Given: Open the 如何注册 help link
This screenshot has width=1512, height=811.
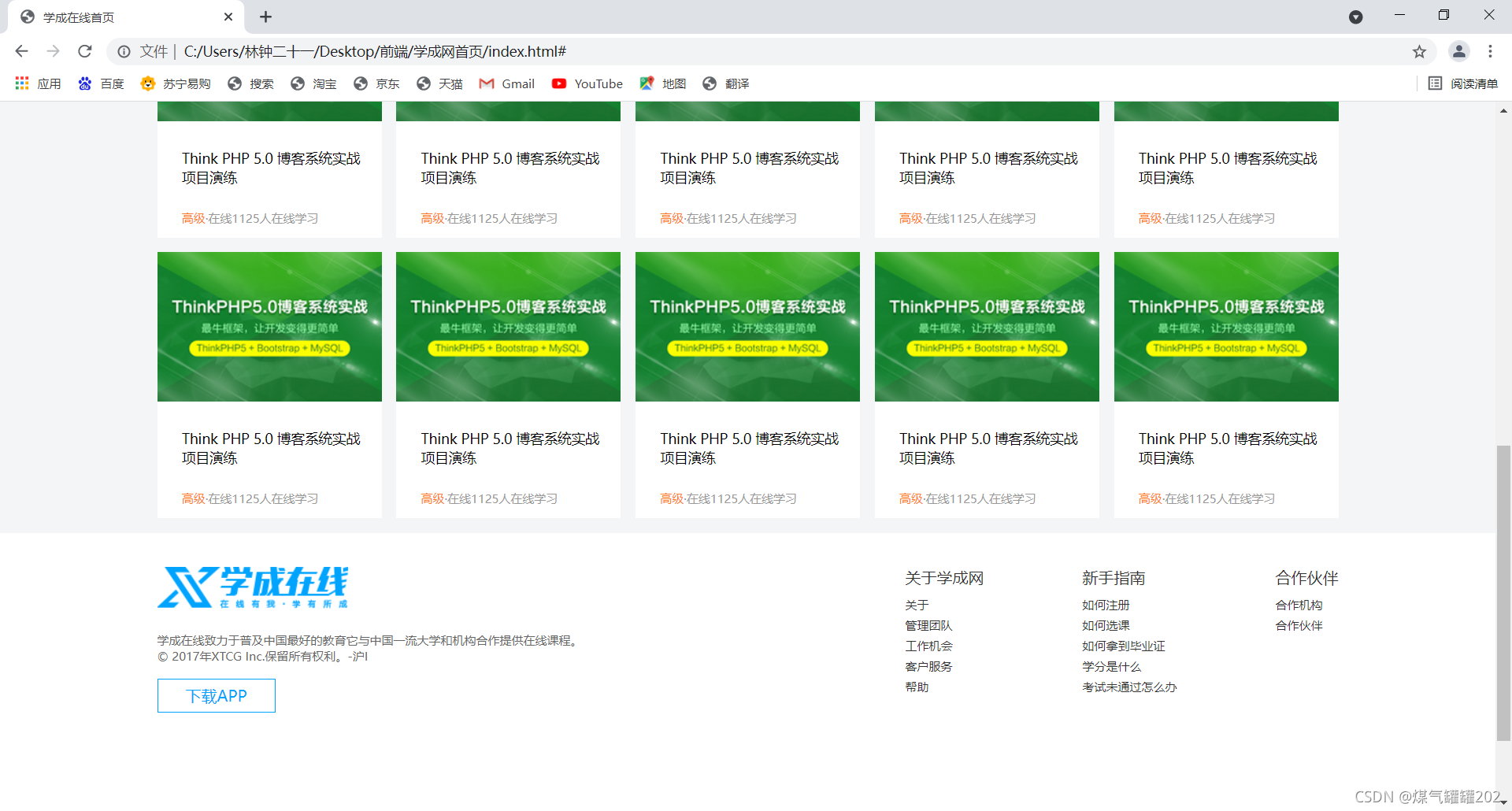Looking at the screenshot, I should pos(1105,605).
